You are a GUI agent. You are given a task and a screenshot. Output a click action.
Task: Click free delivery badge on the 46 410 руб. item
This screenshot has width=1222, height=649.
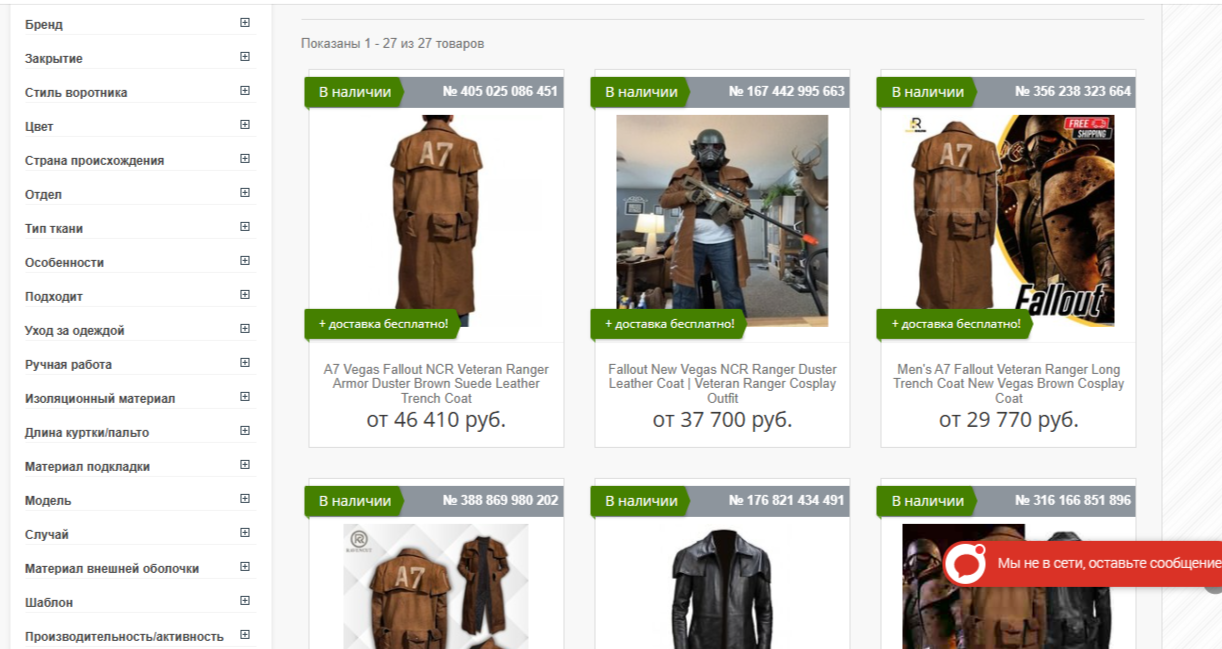coord(383,324)
